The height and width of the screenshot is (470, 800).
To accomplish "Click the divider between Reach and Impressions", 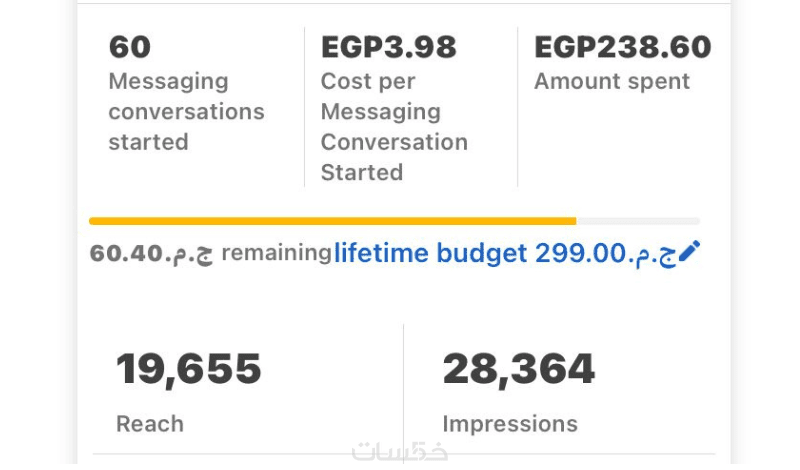I will [x=404, y=390].
